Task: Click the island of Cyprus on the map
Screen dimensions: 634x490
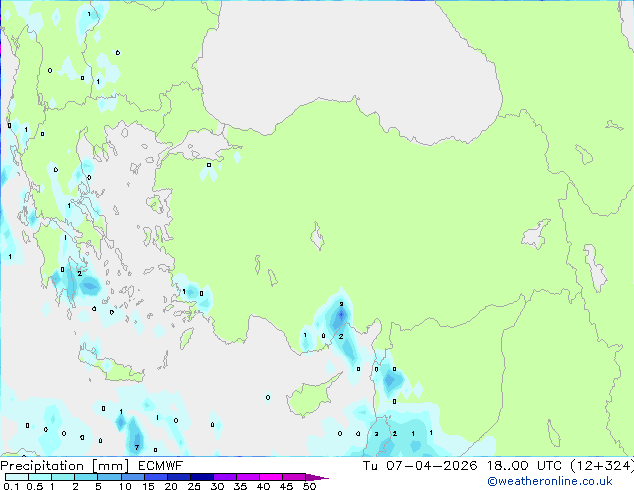Action: [x=311, y=396]
